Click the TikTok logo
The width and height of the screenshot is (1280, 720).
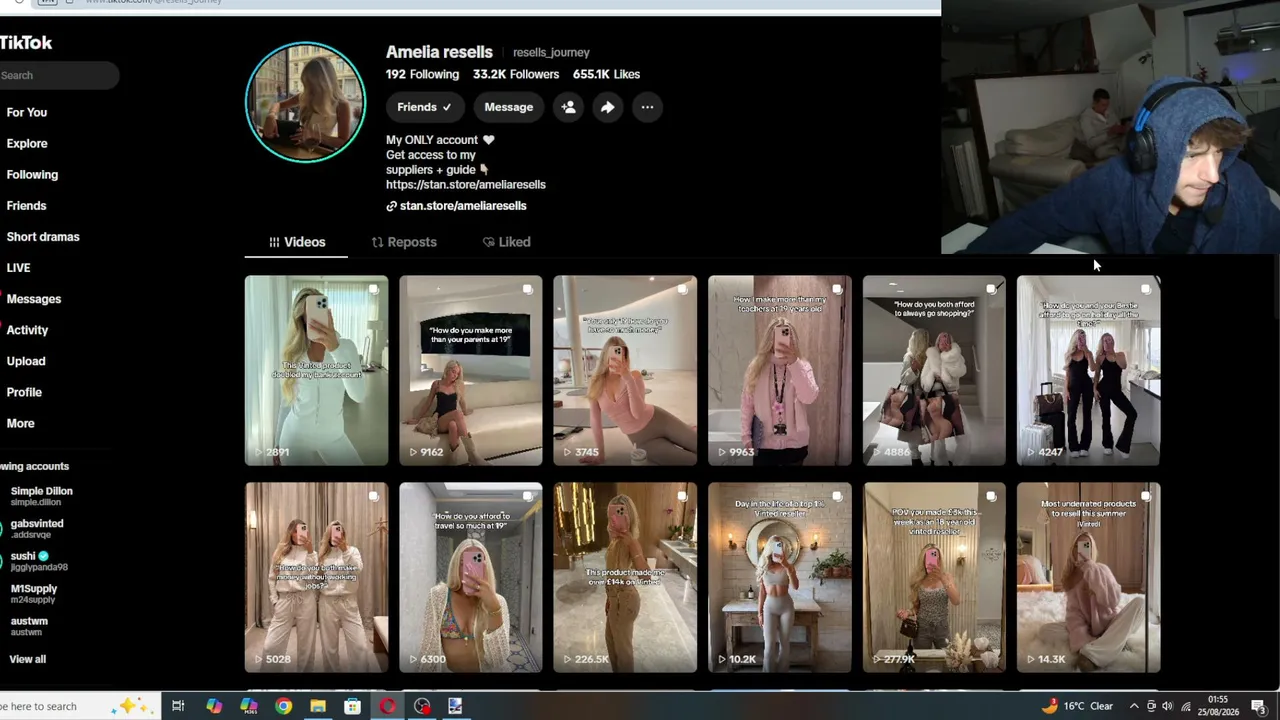tap(26, 42)
